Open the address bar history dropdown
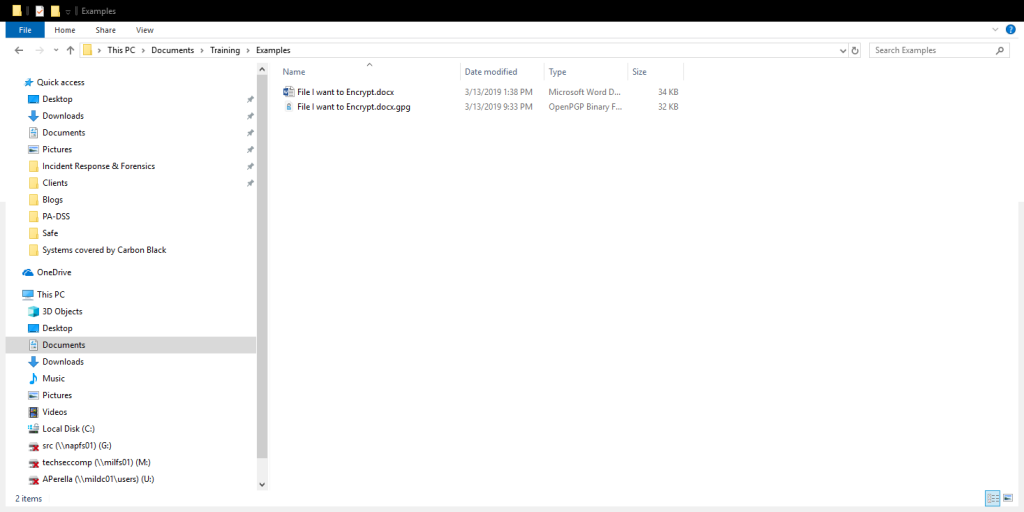1024x512 pixels. coord(841,50)
